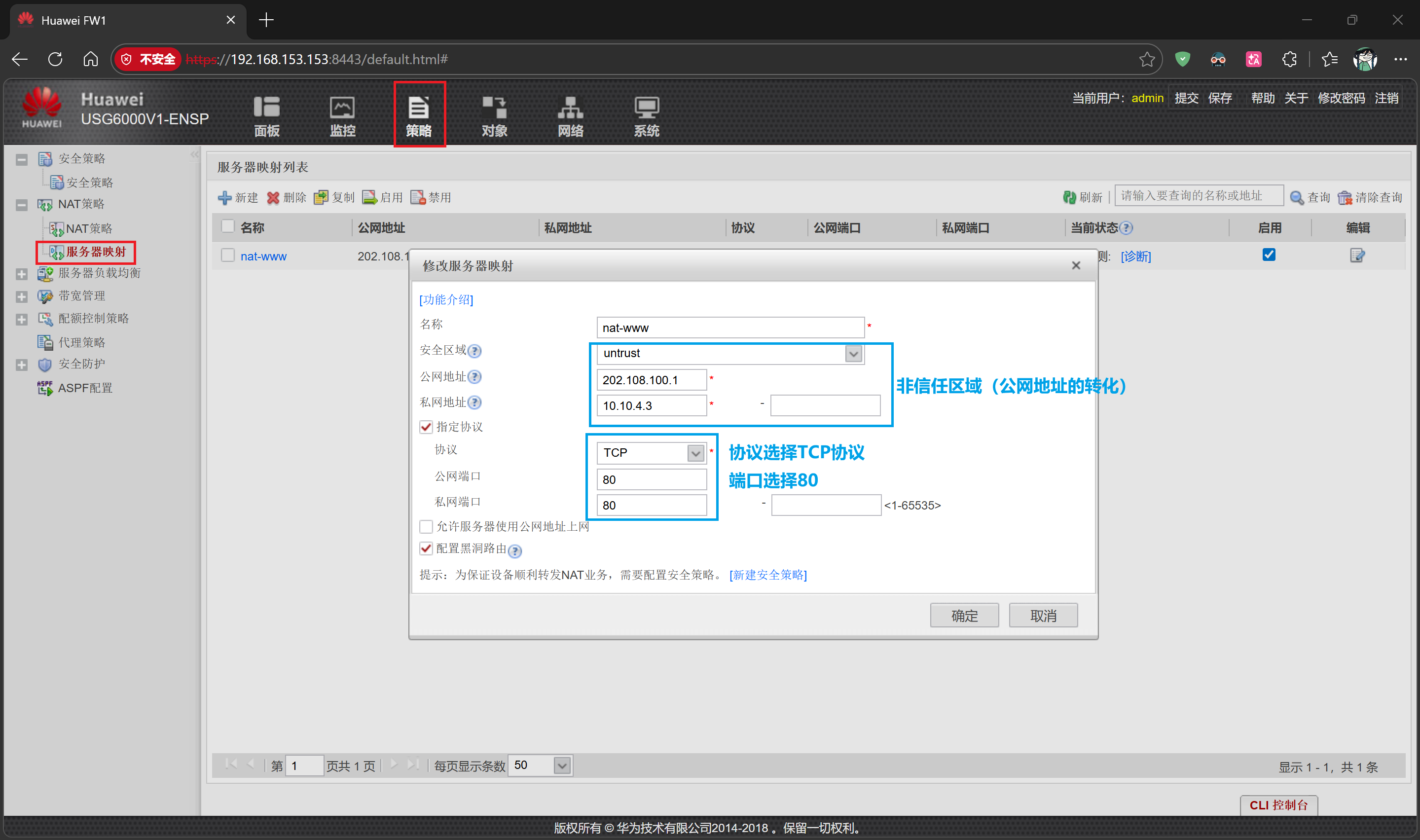Expand the 带宽管理 tree node

[x=22, y=296]
